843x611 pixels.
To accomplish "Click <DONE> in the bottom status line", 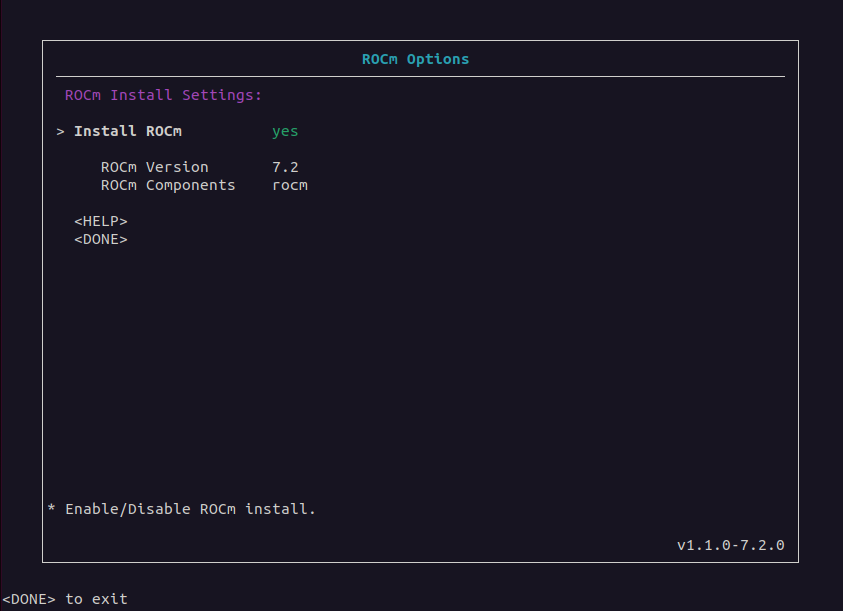I will click(x=29, y=599).
